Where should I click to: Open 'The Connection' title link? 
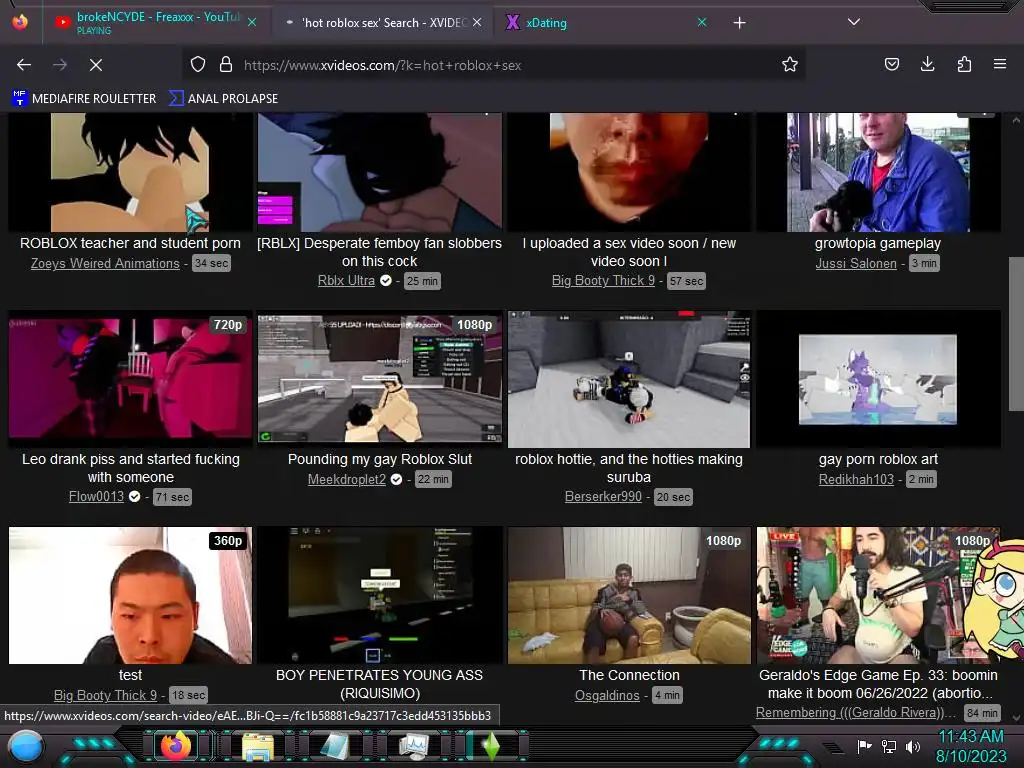pyautogui.click(x=629, y=675)
